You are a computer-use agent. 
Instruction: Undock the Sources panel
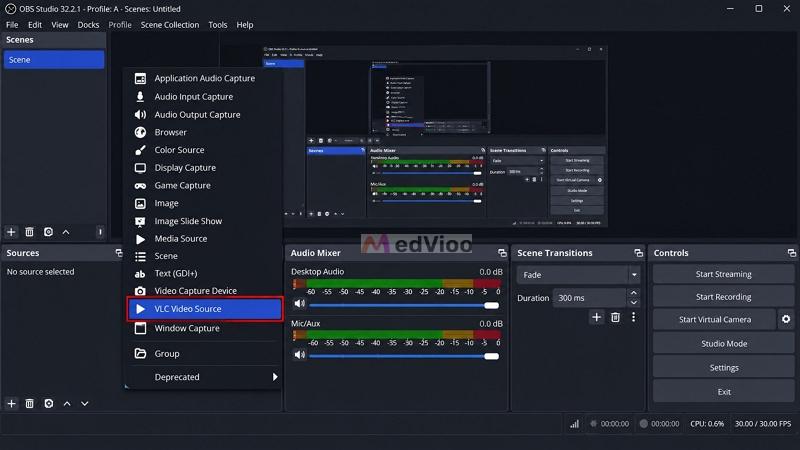(x=119, y=253)
